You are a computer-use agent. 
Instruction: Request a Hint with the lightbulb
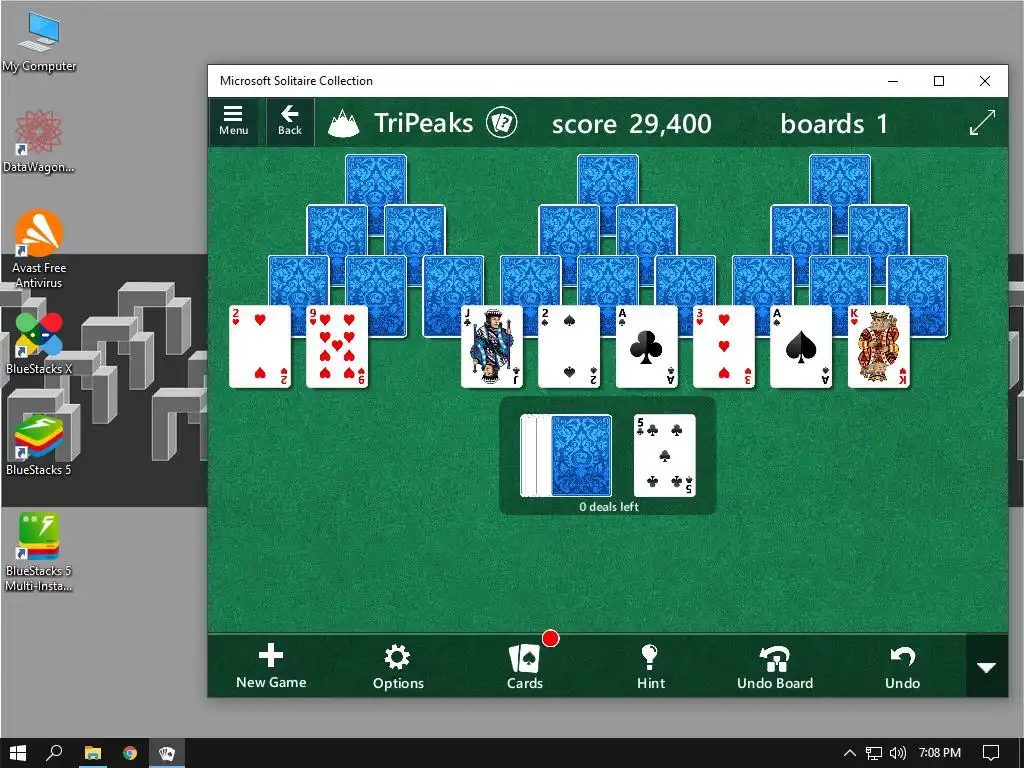pos(650,667)
